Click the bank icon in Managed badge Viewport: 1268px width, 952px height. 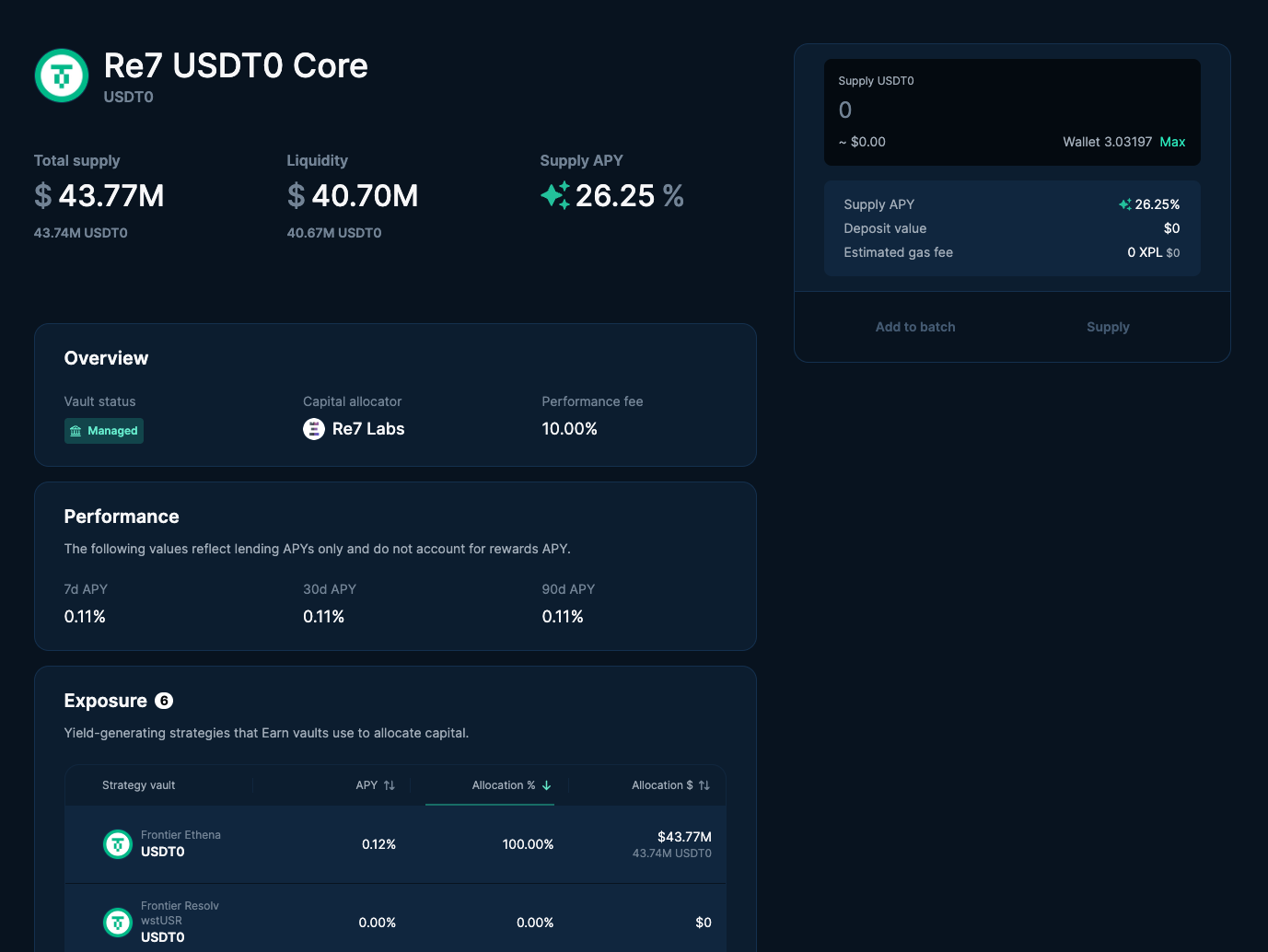[76, 431]
